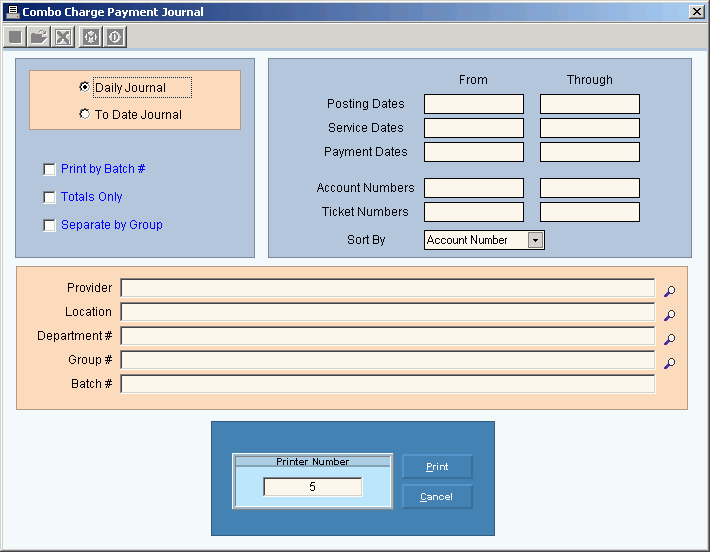Click into the Batch # text field
Image resolution: width=710 pixels, height=552 pixels.
388,384
